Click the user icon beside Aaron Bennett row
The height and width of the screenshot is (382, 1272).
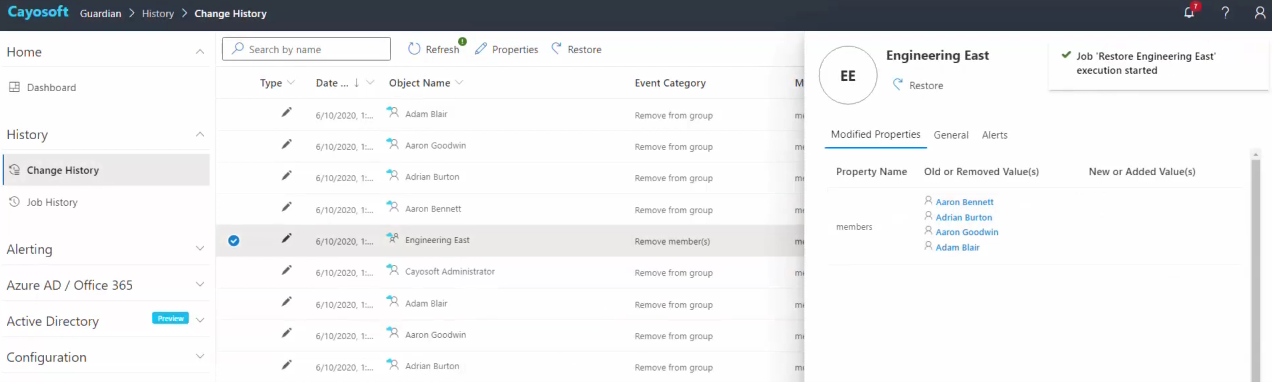[393, 207]
